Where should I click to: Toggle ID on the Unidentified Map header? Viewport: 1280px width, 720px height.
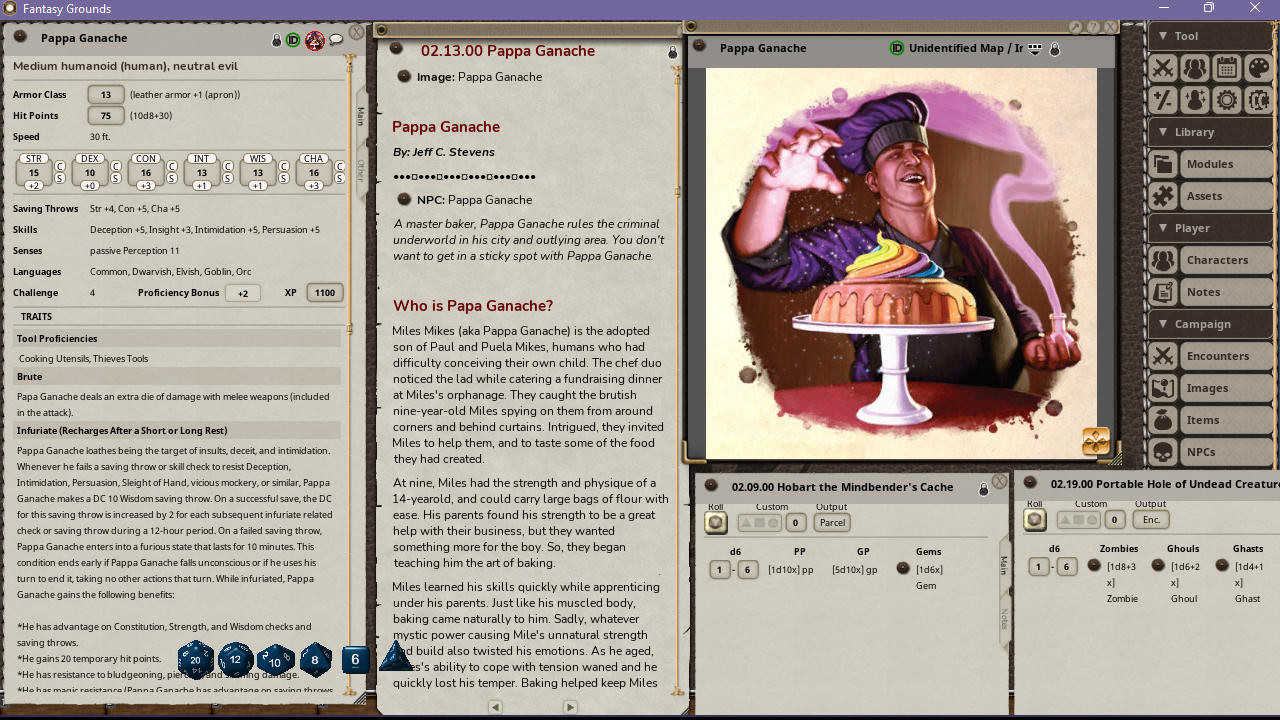tap(897, 47)
